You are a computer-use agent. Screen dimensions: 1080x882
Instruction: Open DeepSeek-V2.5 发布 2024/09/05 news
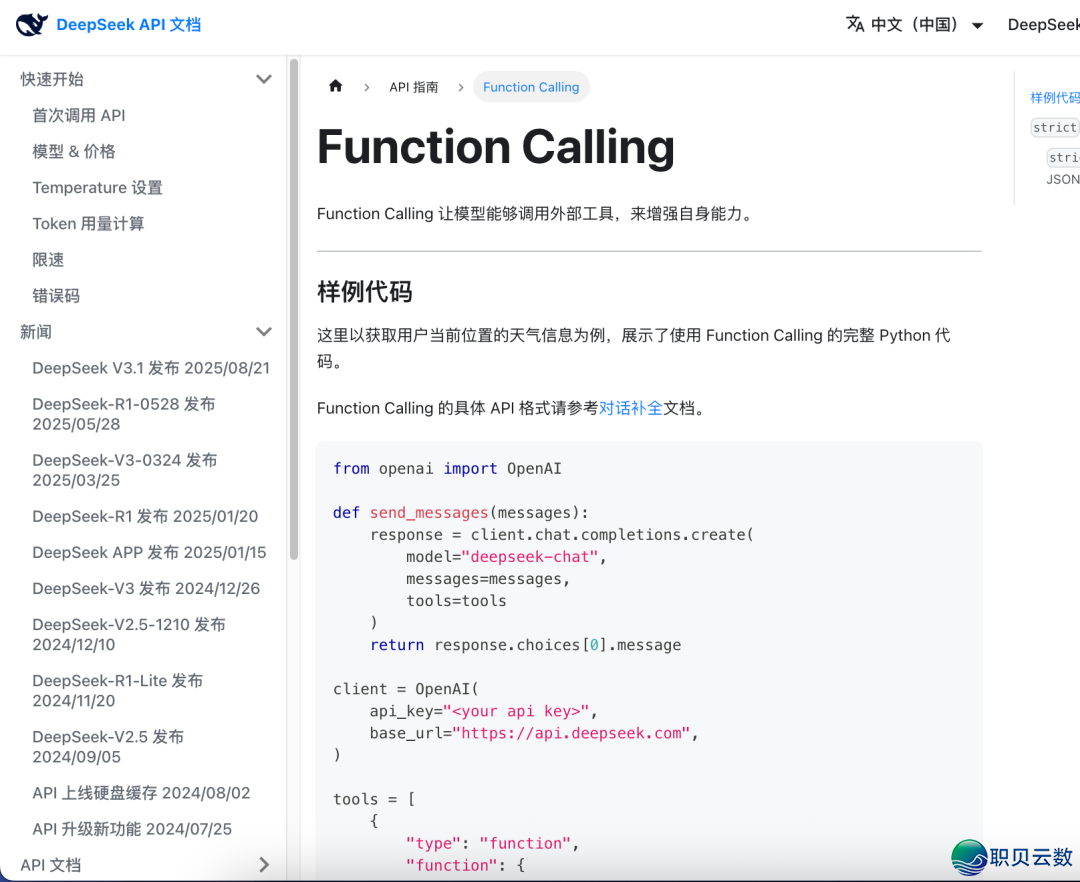[x=108, y=747]
